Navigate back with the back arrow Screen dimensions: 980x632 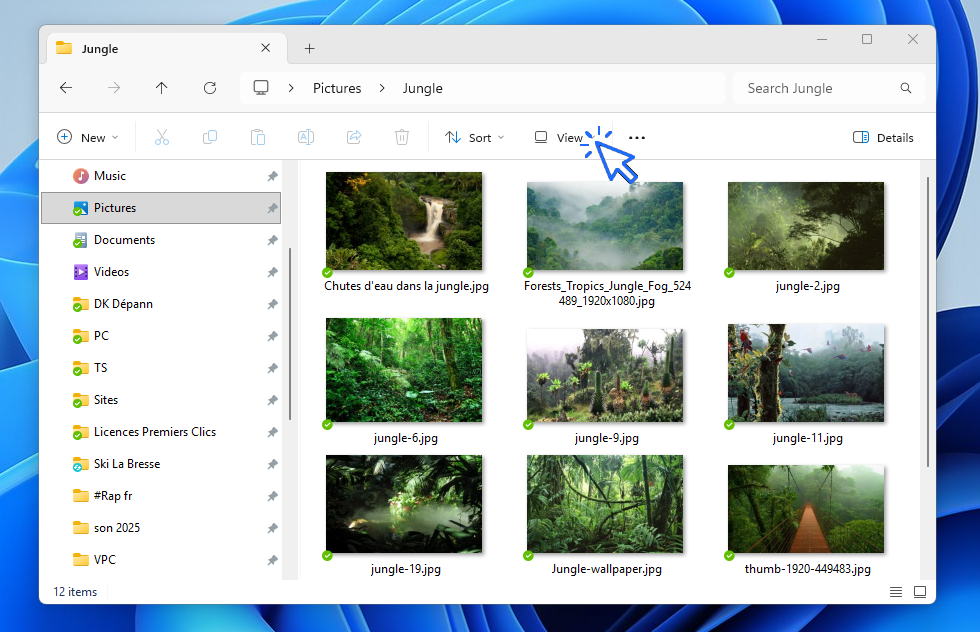click(66, 88)
